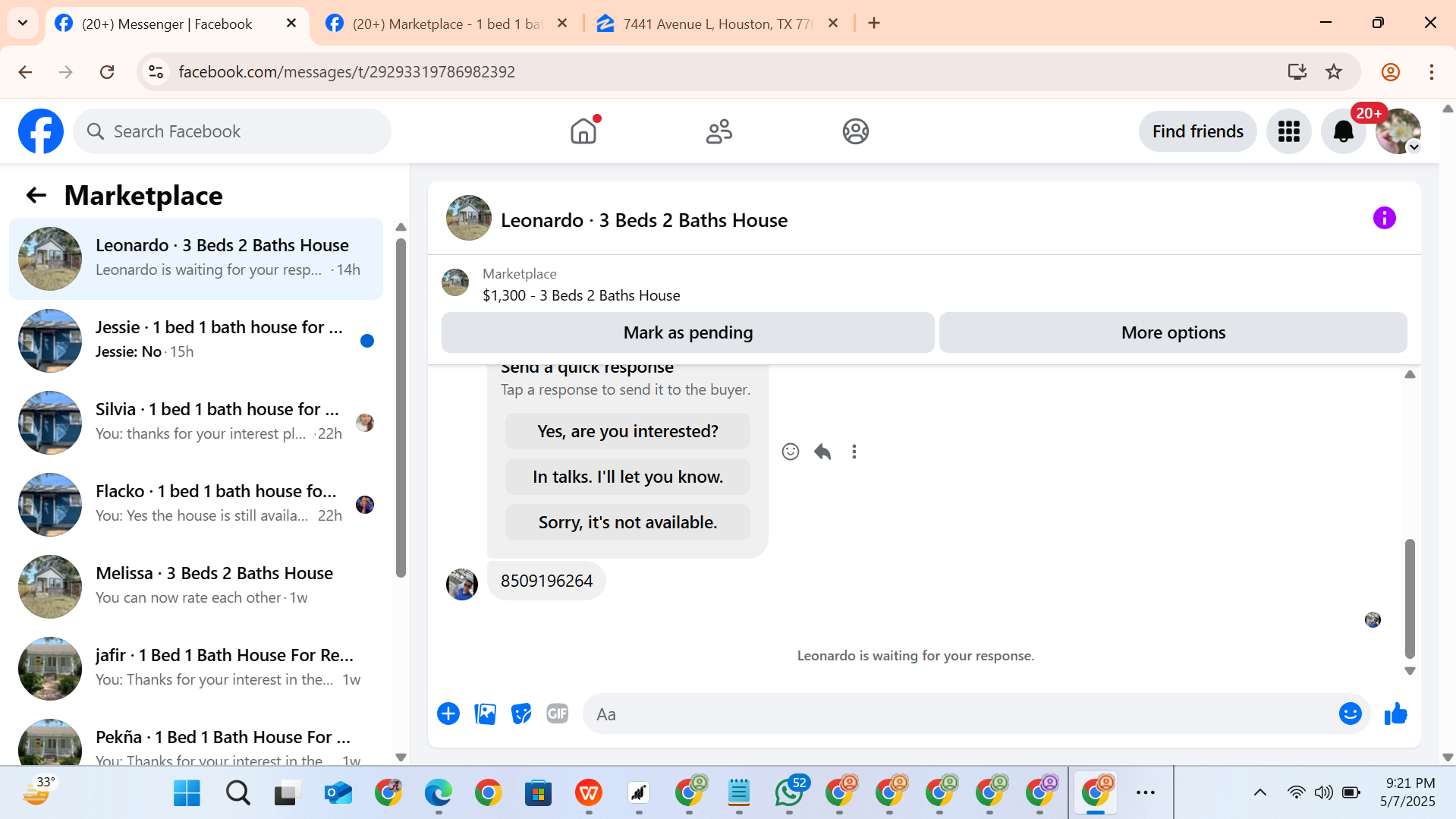Viewport: 1456px width, 819px height.
Task: Click the Mark as pending button
Action: point(687,332)
